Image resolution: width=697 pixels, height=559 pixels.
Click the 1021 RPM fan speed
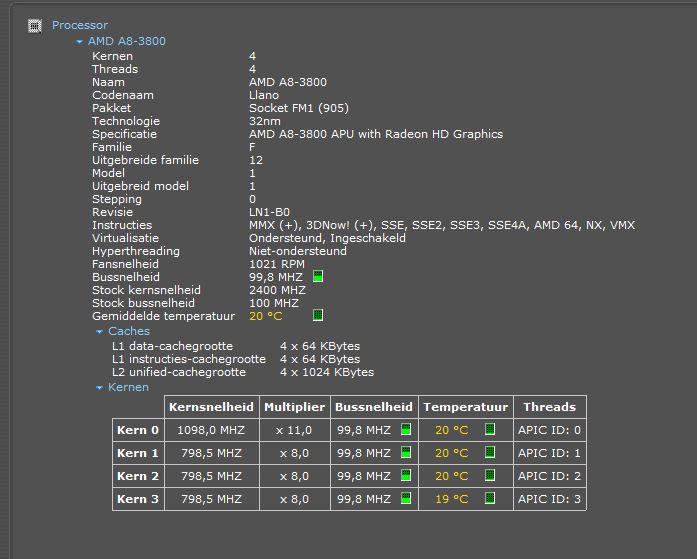point(277,264)
